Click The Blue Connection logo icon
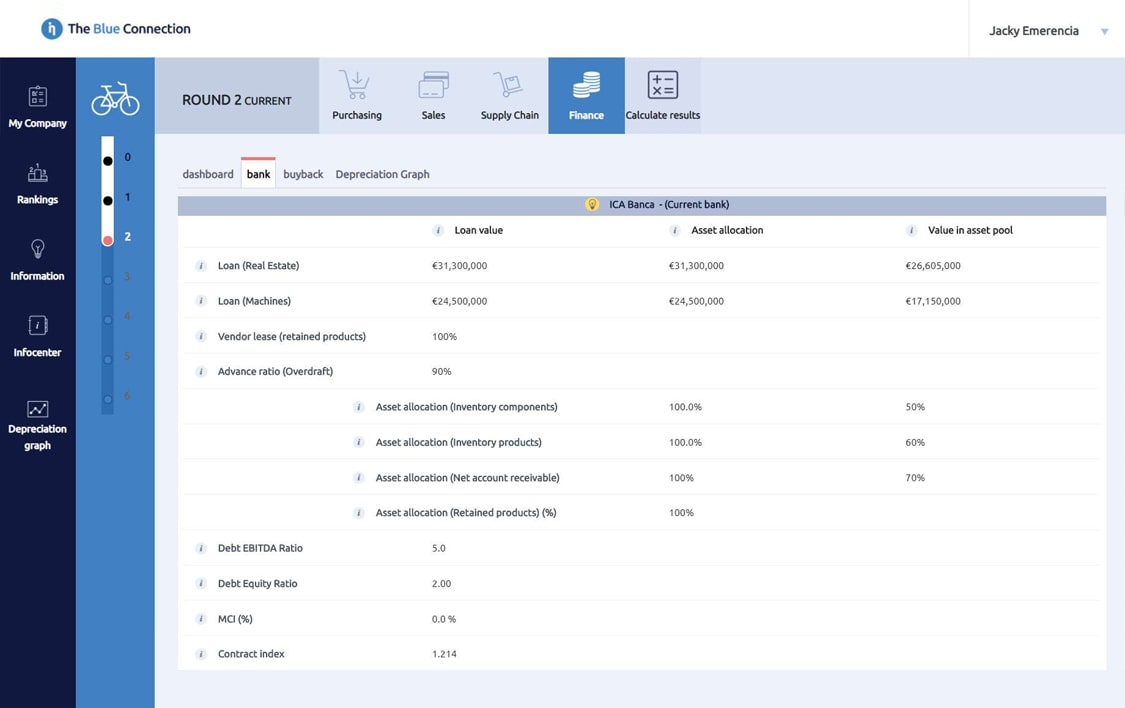 pos(52,29)
